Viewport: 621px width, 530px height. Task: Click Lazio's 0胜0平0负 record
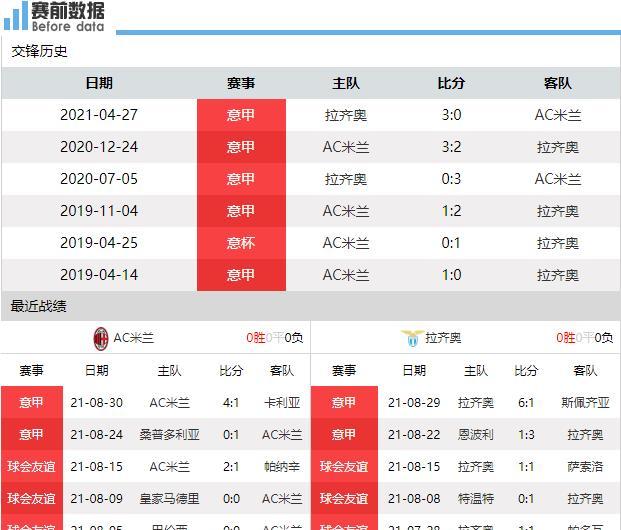(x=585, y=338)
